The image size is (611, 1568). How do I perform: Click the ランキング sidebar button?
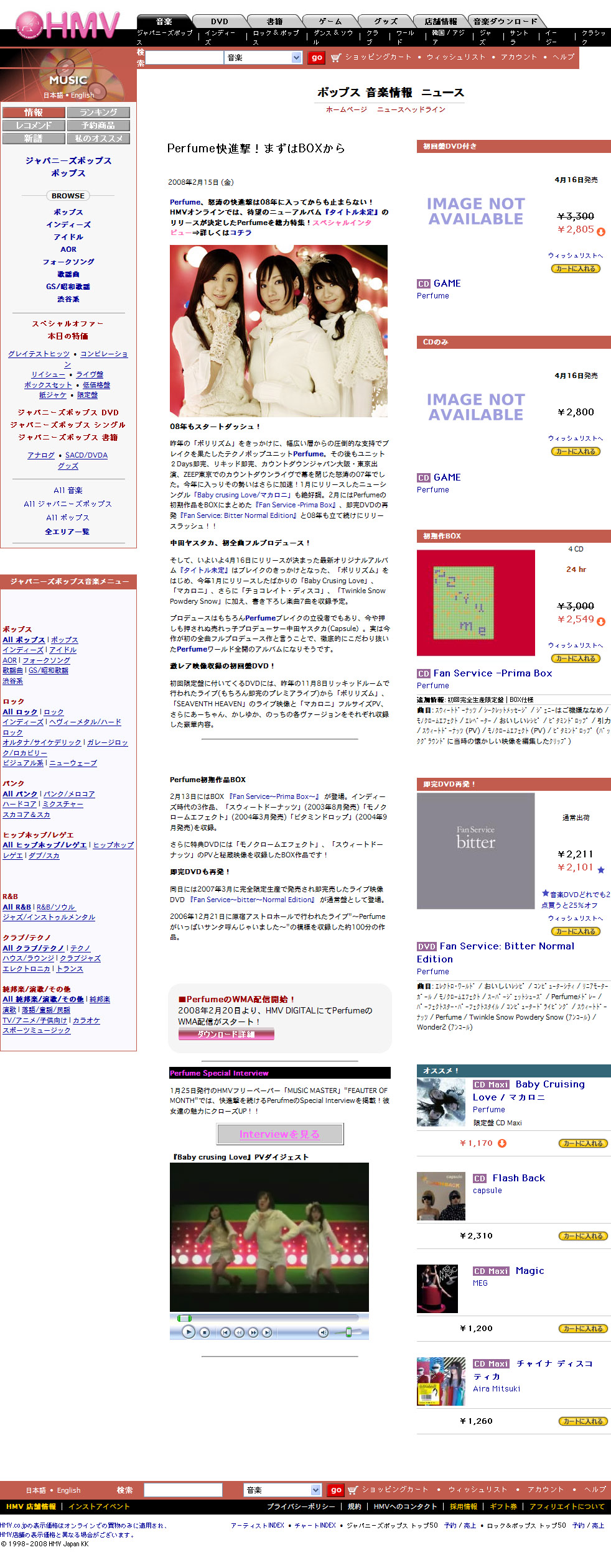98,113
